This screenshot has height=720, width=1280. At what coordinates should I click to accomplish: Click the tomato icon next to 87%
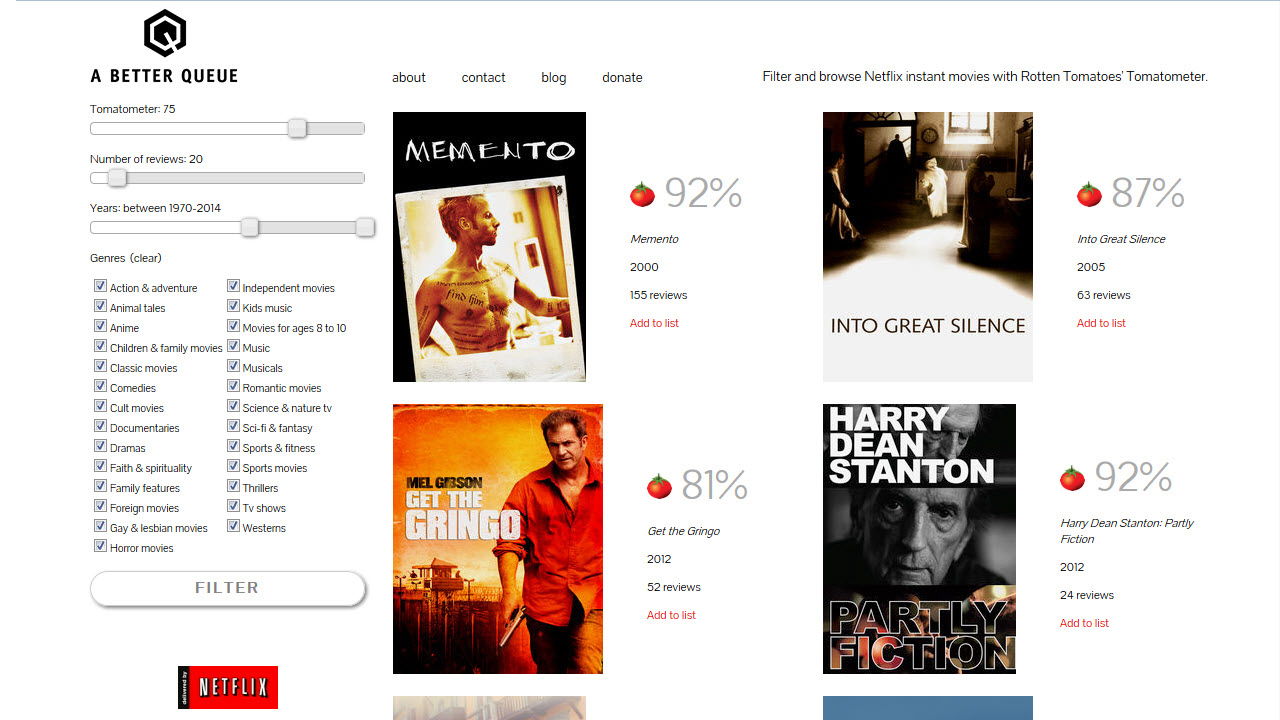(x=1089, y=194)
